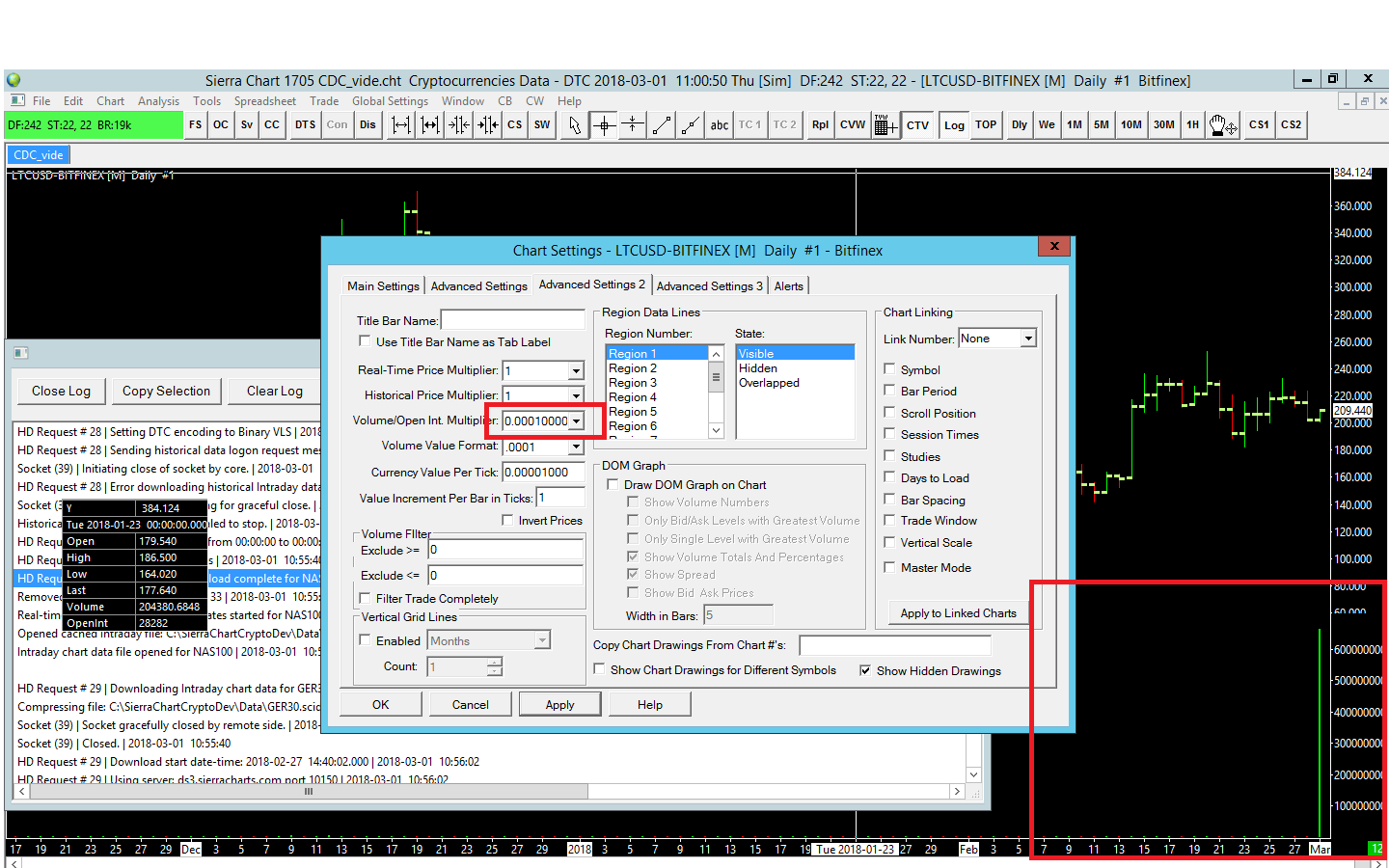The width and height of the screenshot is (1389, 868).
Task: Click the CS toolbar button
Action: (x=515, y=125)
